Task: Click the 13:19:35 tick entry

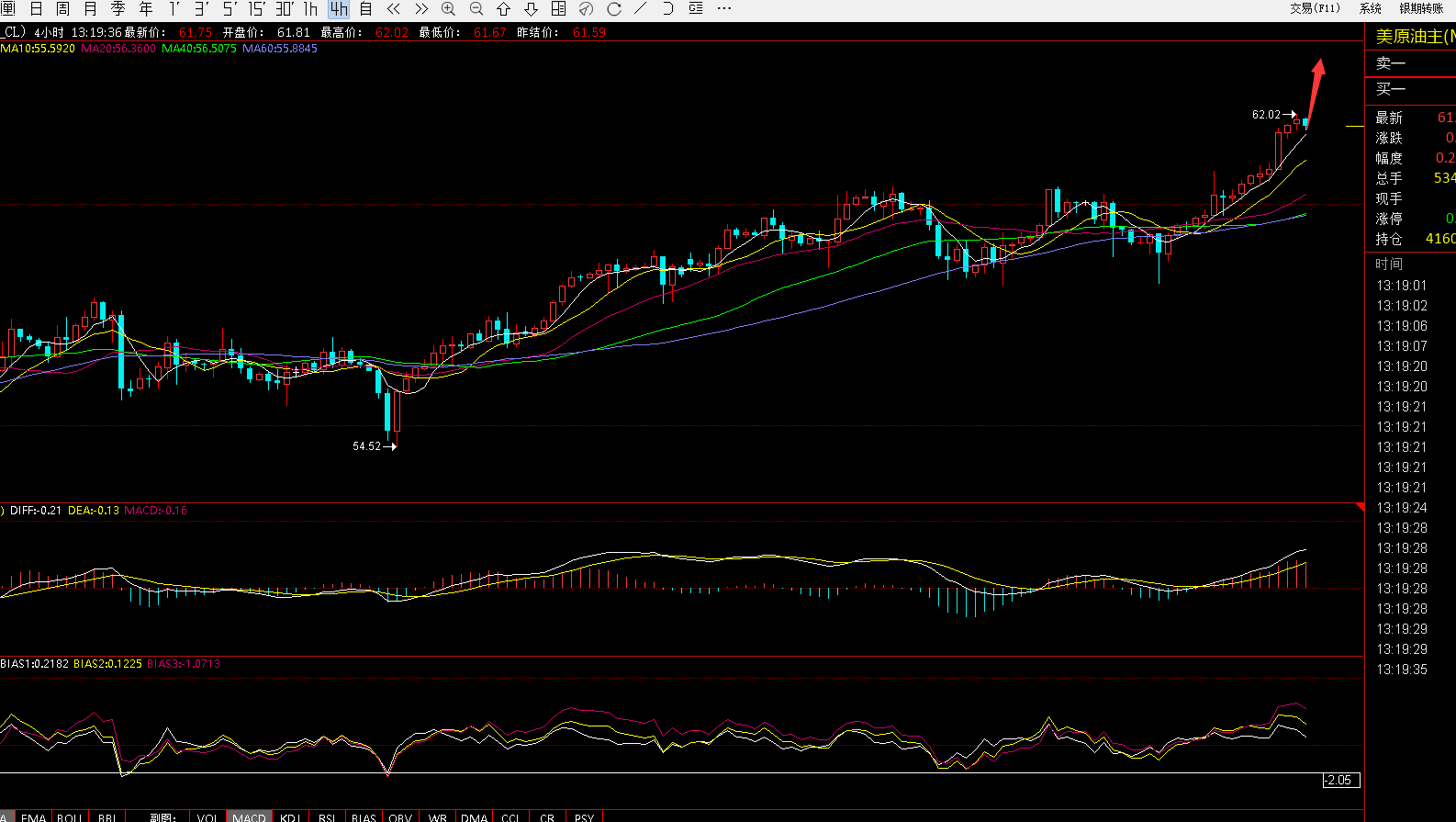Action: point(1402,670)
